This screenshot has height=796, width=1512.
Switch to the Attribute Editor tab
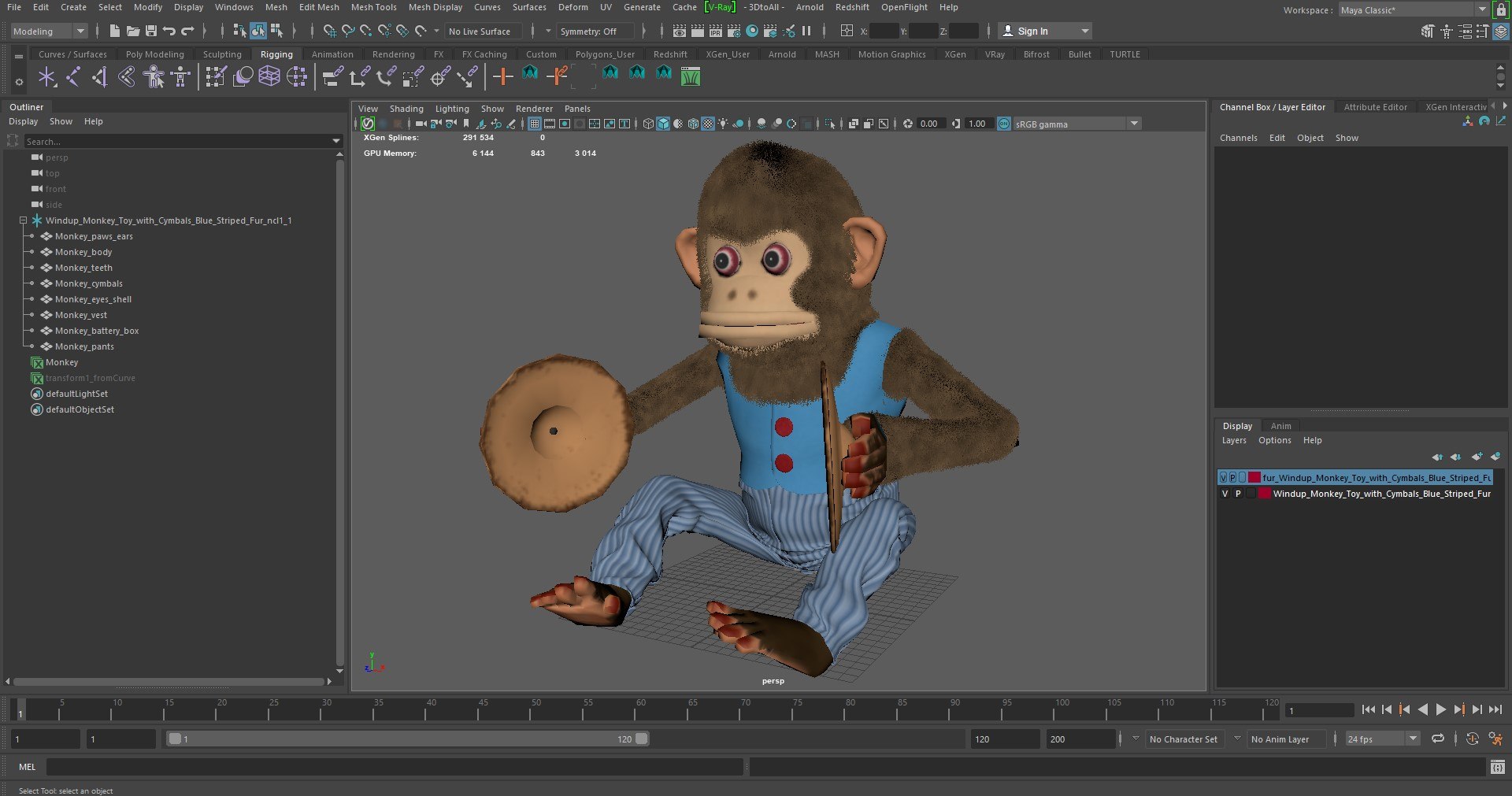point(1375,107)
